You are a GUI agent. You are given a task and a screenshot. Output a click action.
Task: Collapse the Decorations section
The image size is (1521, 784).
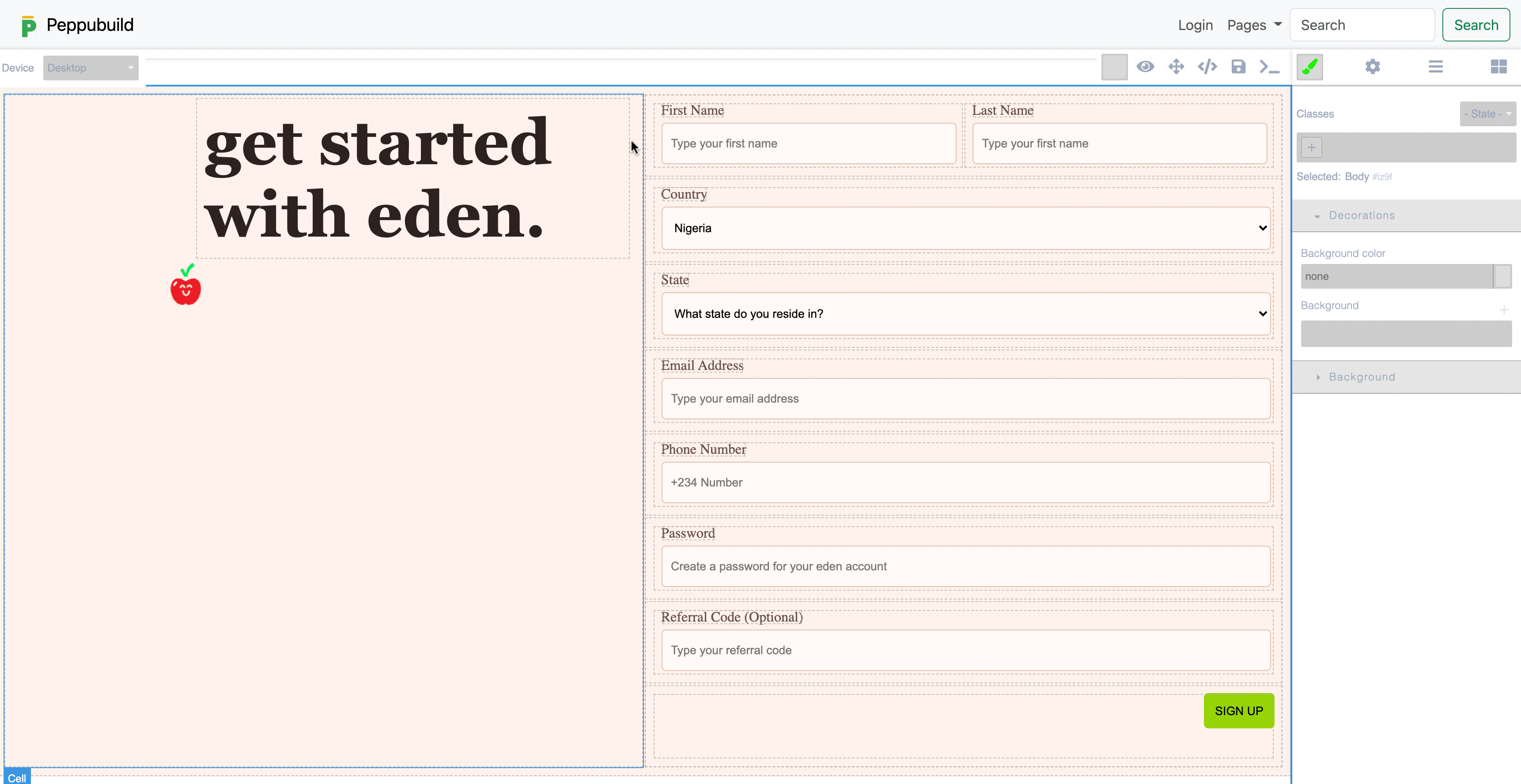tap(1406, 215)
